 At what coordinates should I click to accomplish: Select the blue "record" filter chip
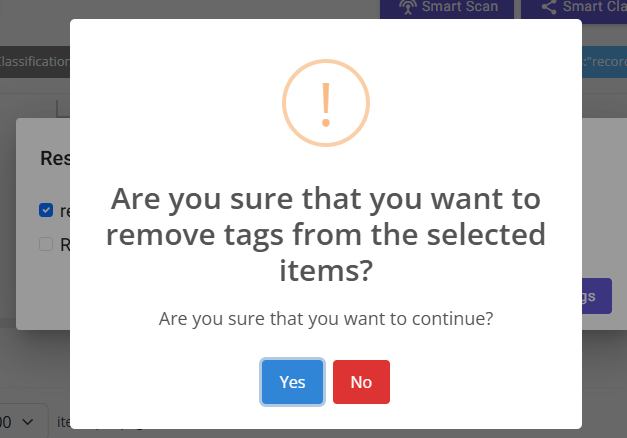604,62
